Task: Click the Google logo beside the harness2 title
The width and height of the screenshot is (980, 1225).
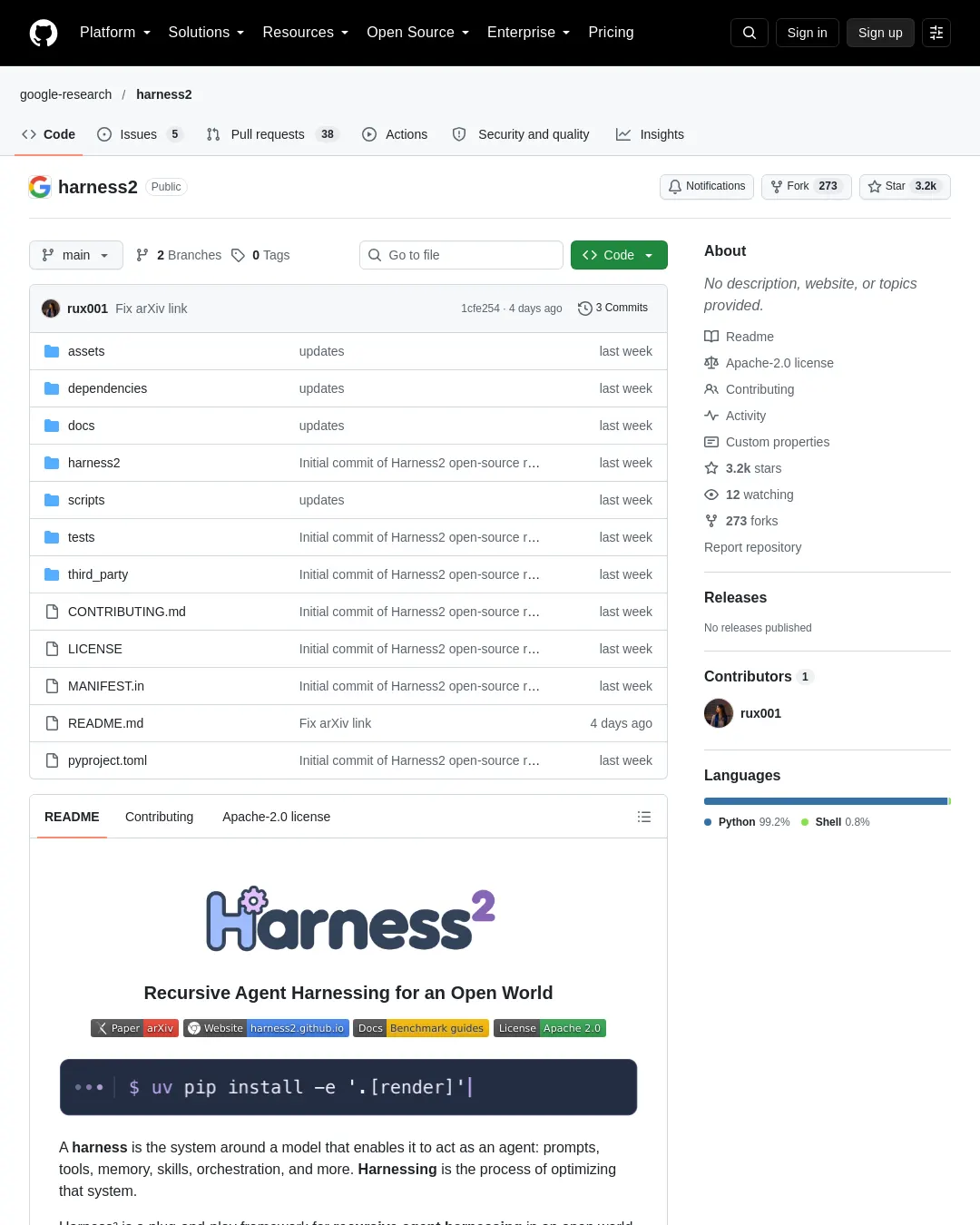Action: (x=40, y=187)
